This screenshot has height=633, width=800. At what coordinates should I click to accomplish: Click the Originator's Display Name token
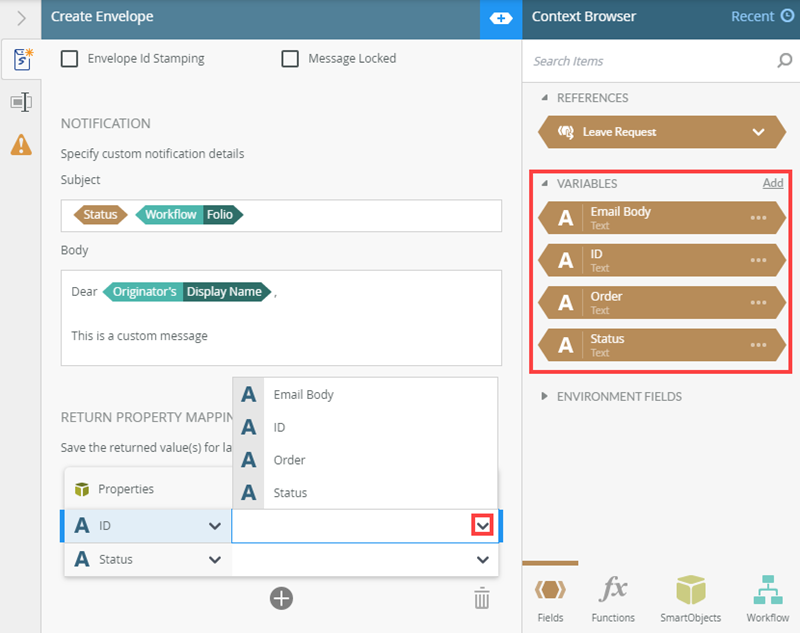pos(187,292)
